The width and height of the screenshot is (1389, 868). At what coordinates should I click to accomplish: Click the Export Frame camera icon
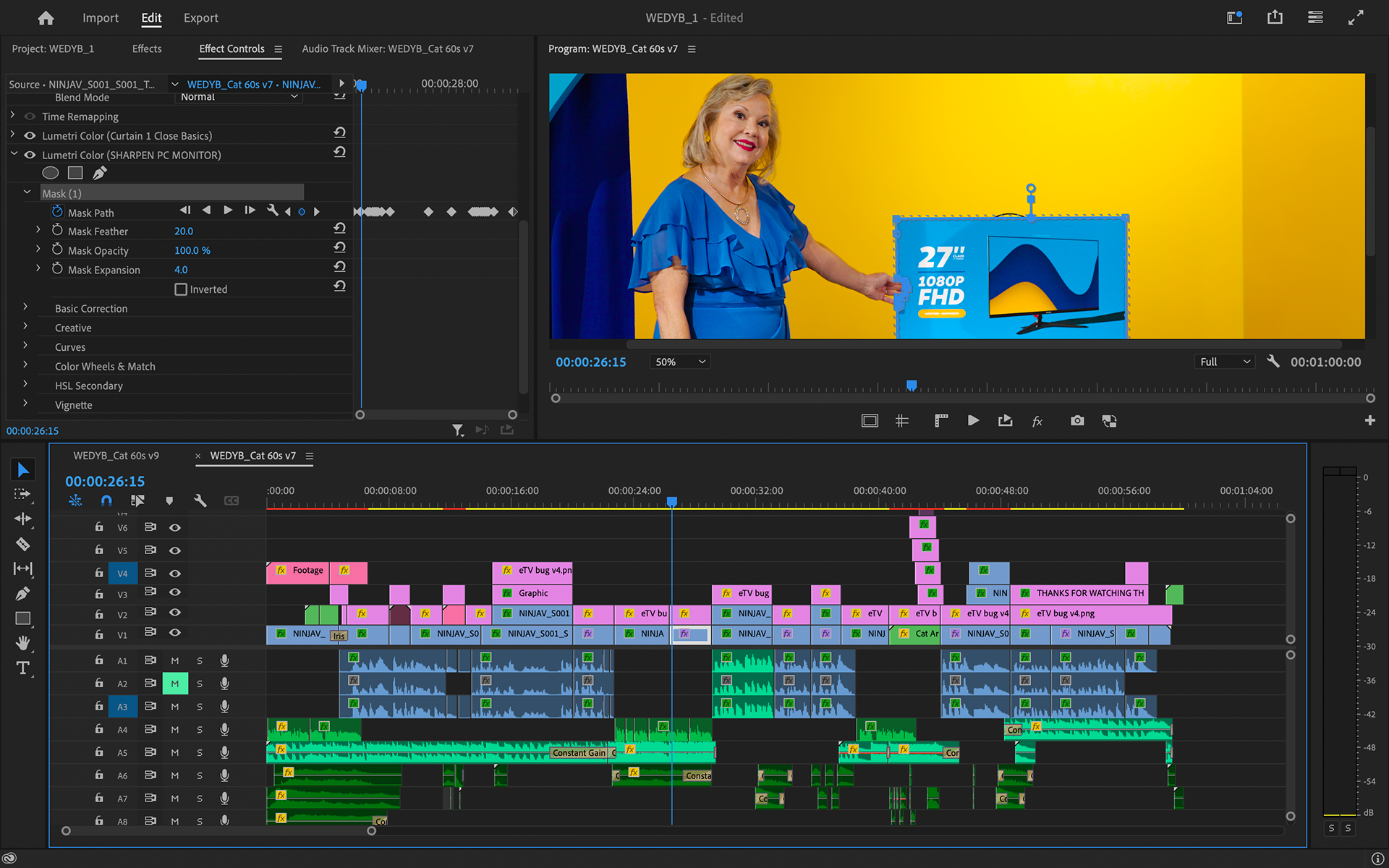coord(1077,421)
